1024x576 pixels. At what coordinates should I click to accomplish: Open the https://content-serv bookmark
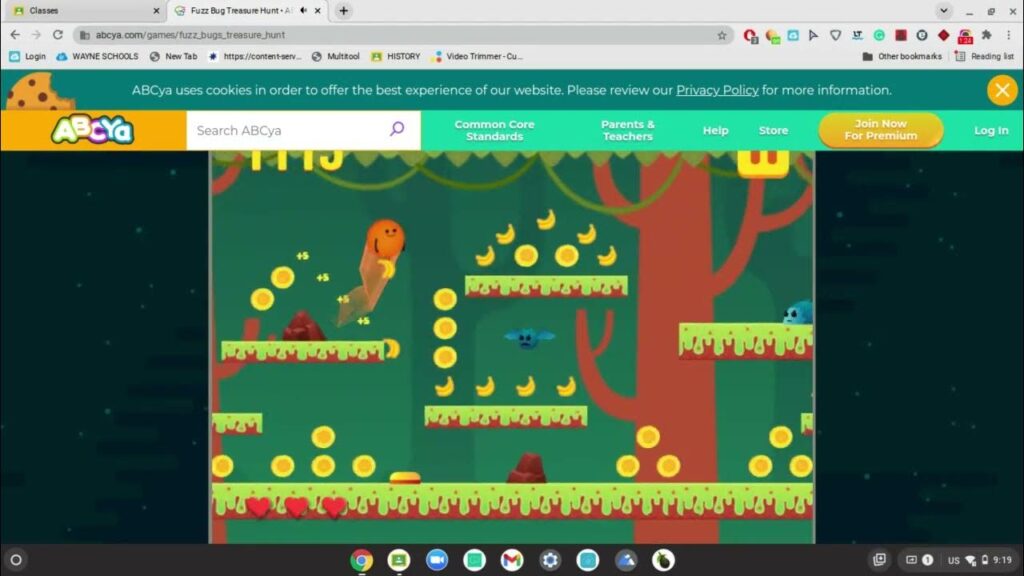[255, 57]
